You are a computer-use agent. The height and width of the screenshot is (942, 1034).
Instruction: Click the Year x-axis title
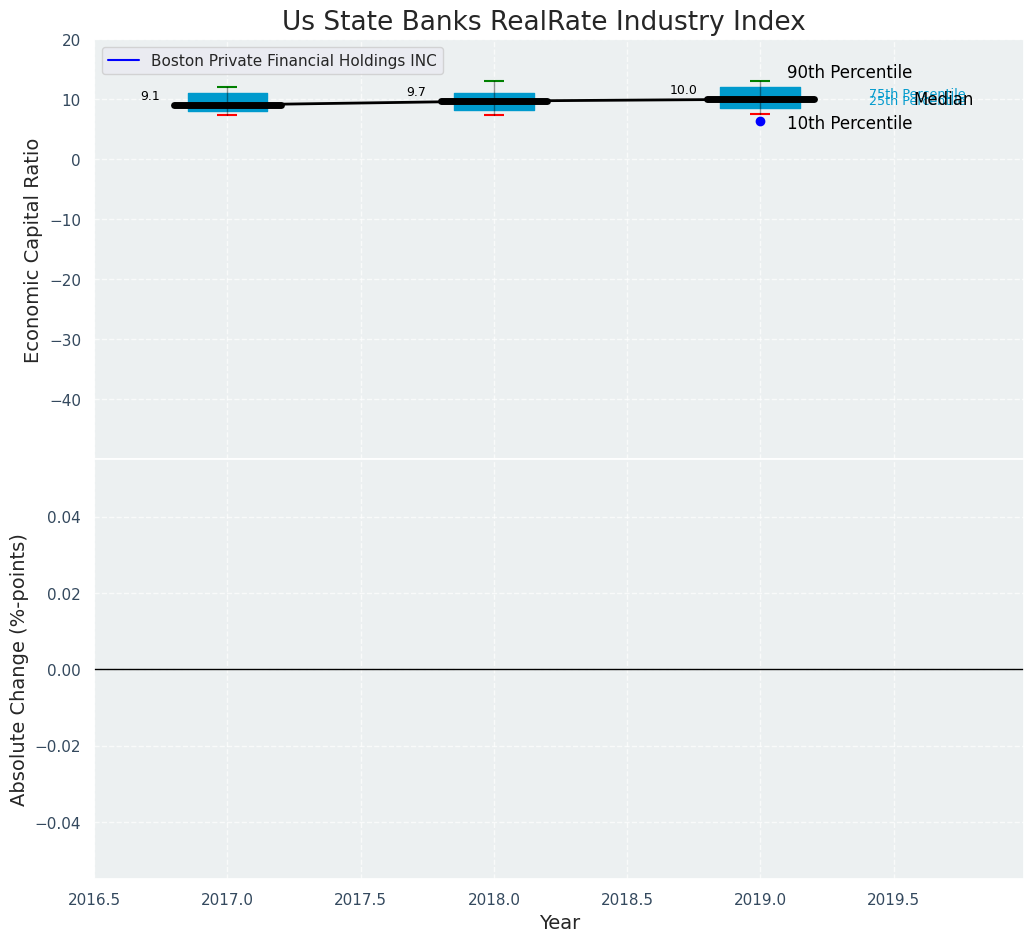click(559, 923)
